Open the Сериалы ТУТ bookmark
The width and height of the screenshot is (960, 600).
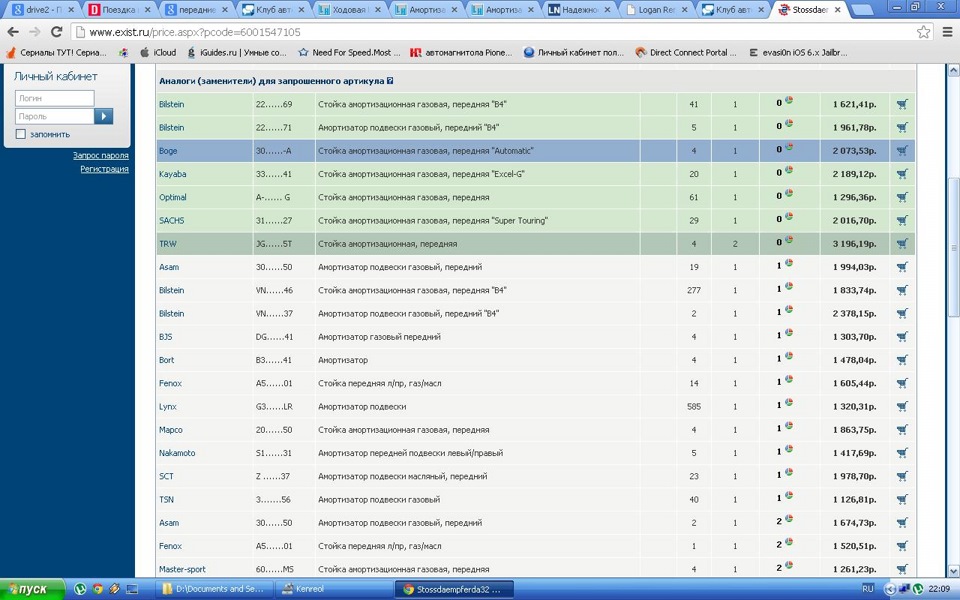(x=56, y=53)
